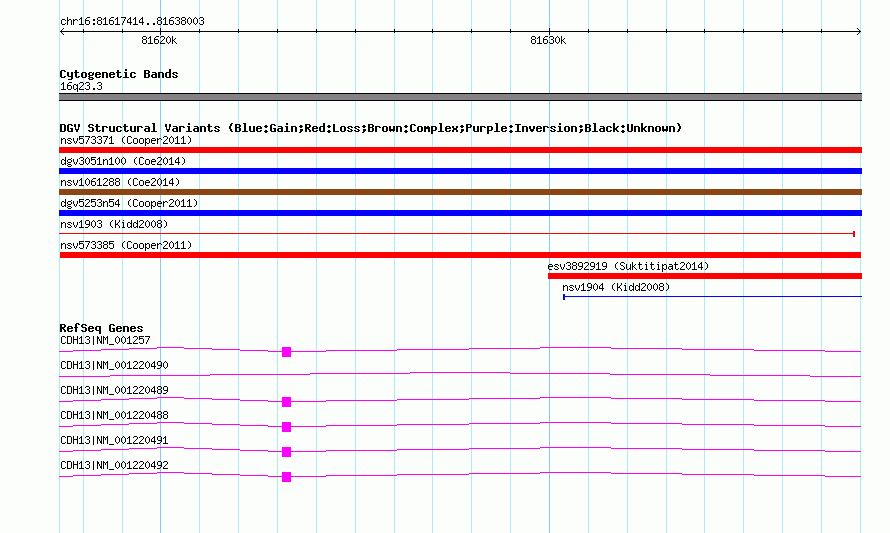Click the DGV Structural Variants track title
The width and height of the screenshot is (890, 533).
pyautogui.click(x=371, y=128)
